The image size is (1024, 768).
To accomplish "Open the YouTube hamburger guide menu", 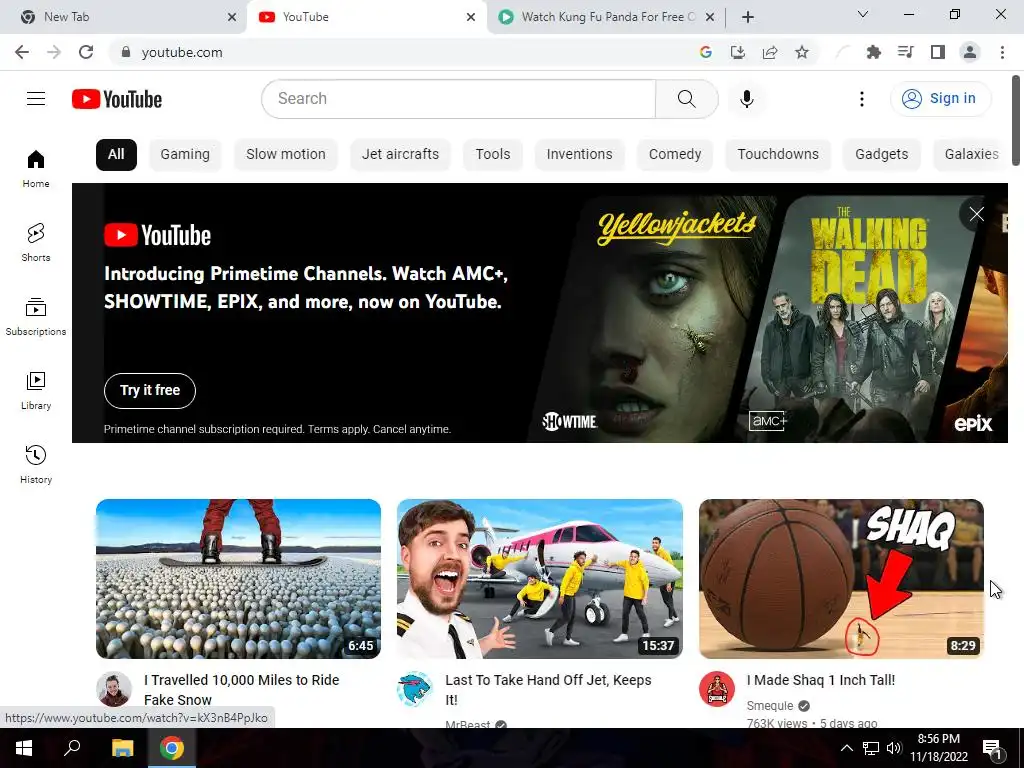I will (36, 99).
